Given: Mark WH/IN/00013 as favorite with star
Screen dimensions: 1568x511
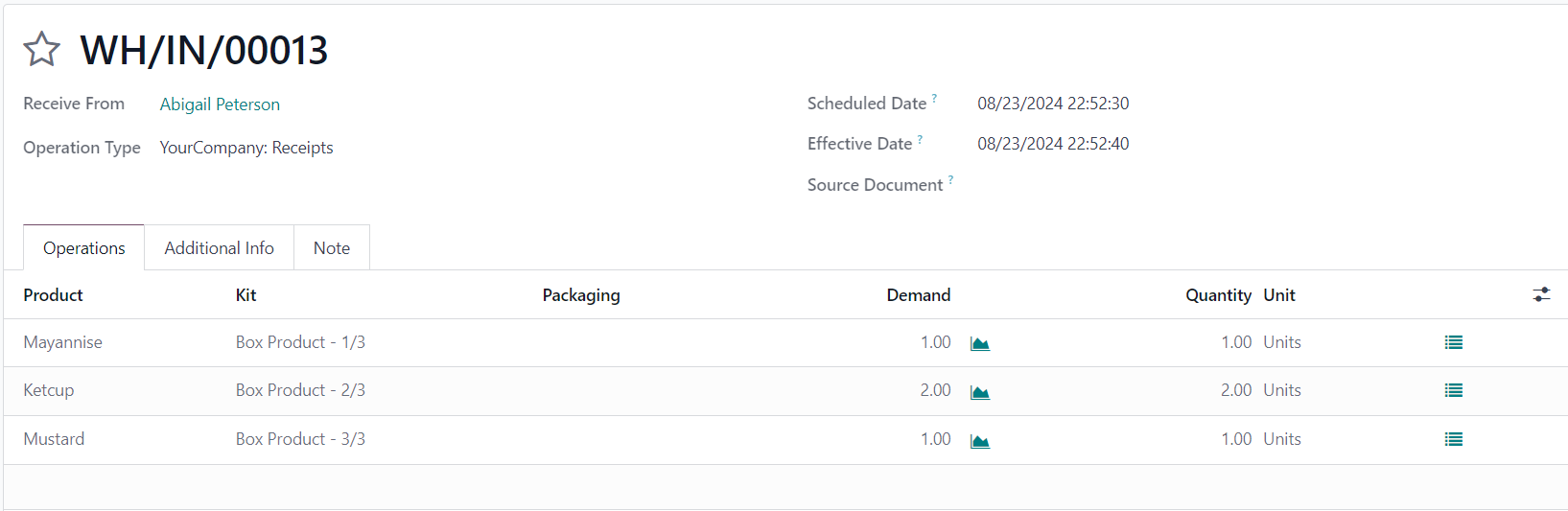Looking at the screenshot, I should (41, 49).
